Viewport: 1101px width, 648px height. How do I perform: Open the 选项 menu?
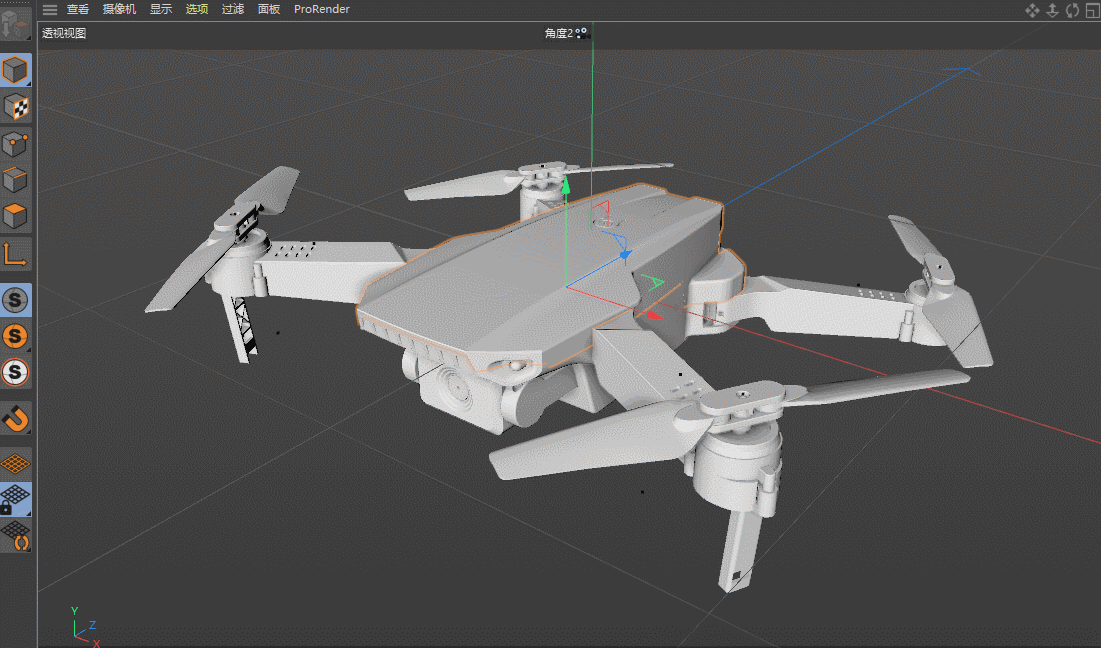pyautogui.click(x=197, y=9)
